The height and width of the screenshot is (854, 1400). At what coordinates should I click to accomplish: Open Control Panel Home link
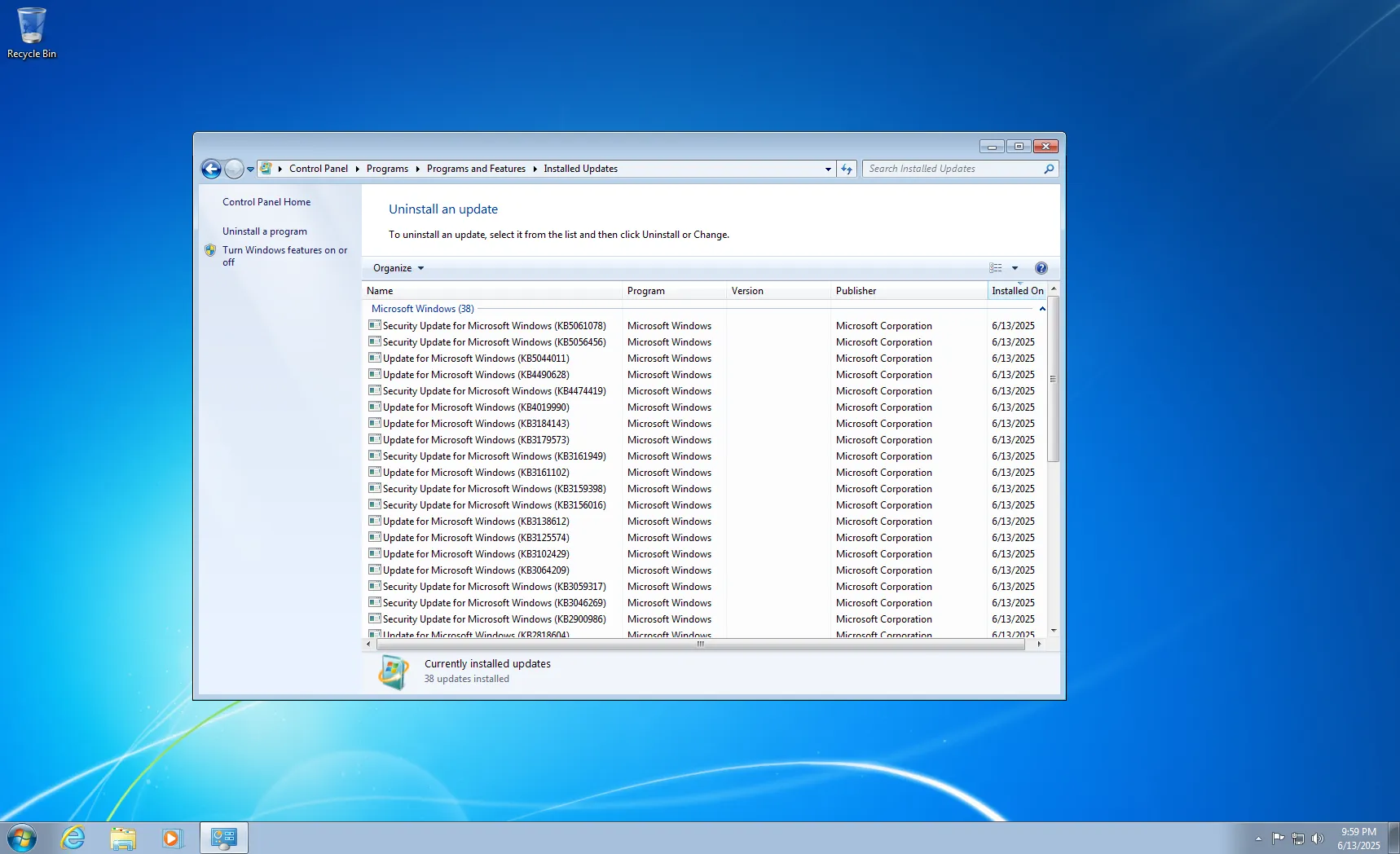[266, 202]
